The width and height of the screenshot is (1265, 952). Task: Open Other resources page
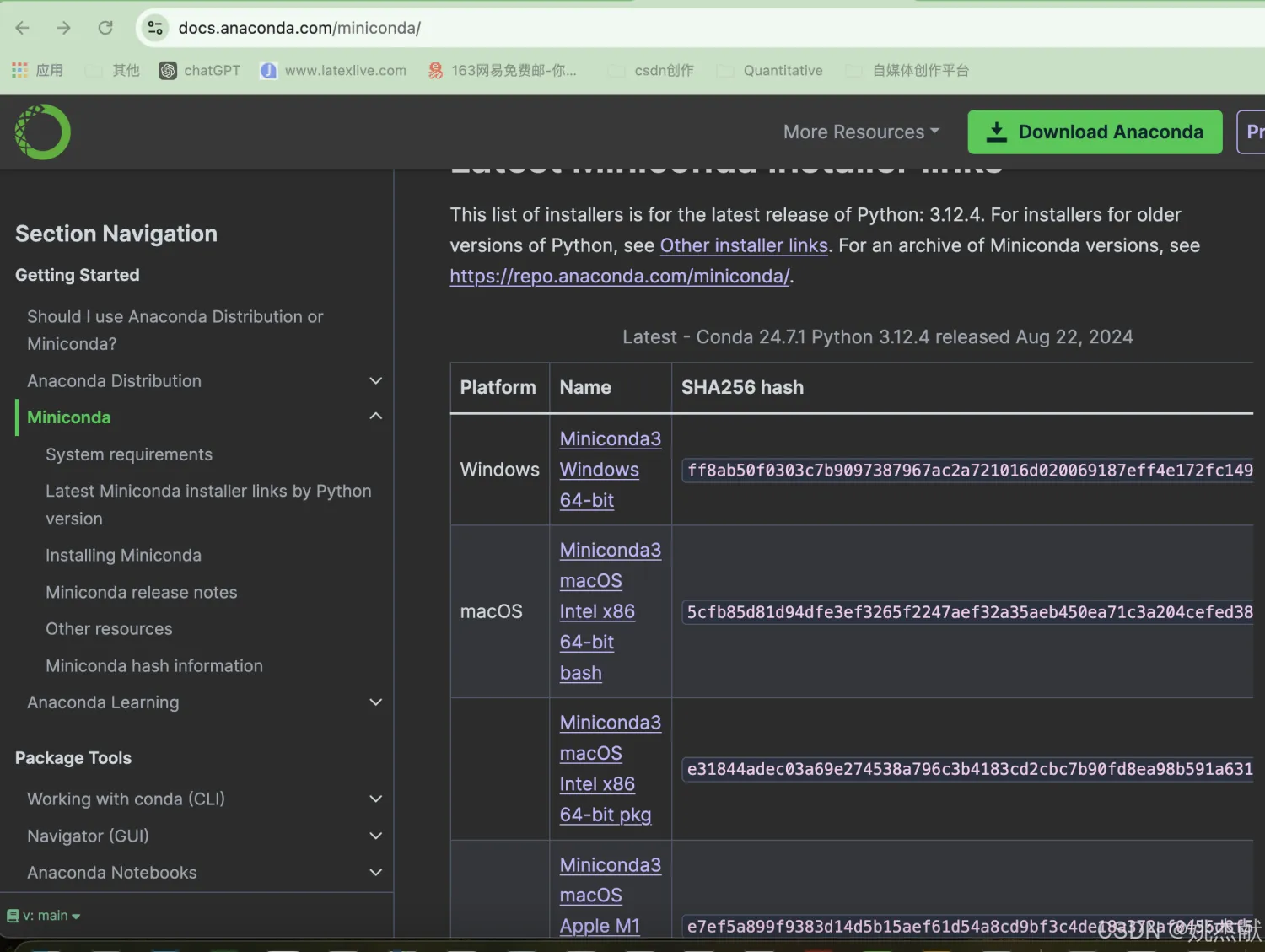[x=109, y=629]
